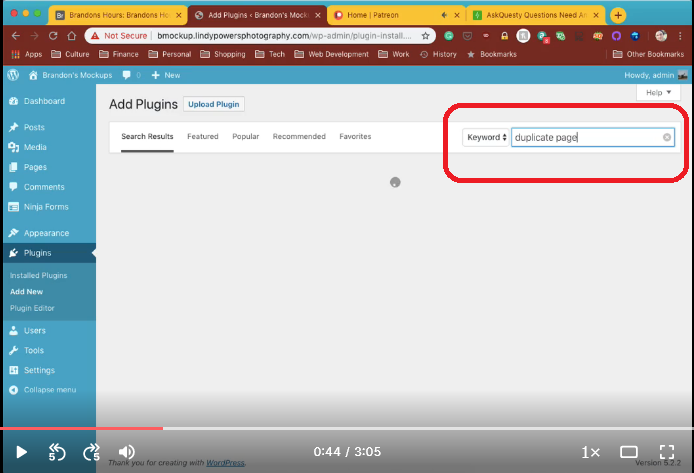Open Howdy, admin account menu
694x473 pixels.
[x=655, y=75]
